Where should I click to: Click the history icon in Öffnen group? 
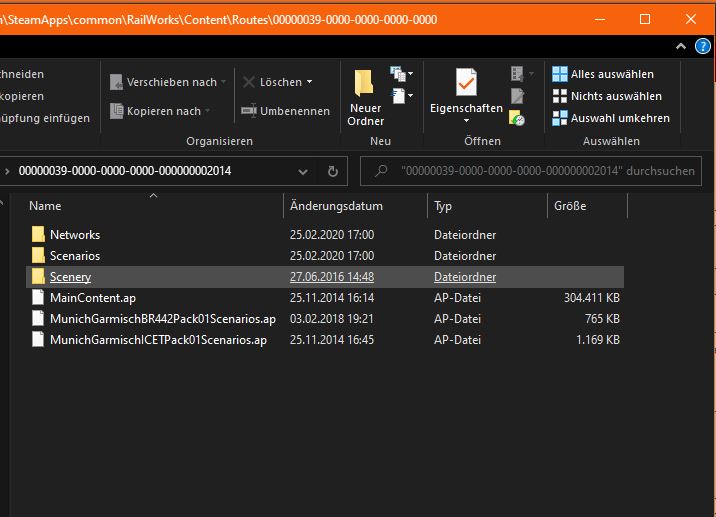point(517,118)
